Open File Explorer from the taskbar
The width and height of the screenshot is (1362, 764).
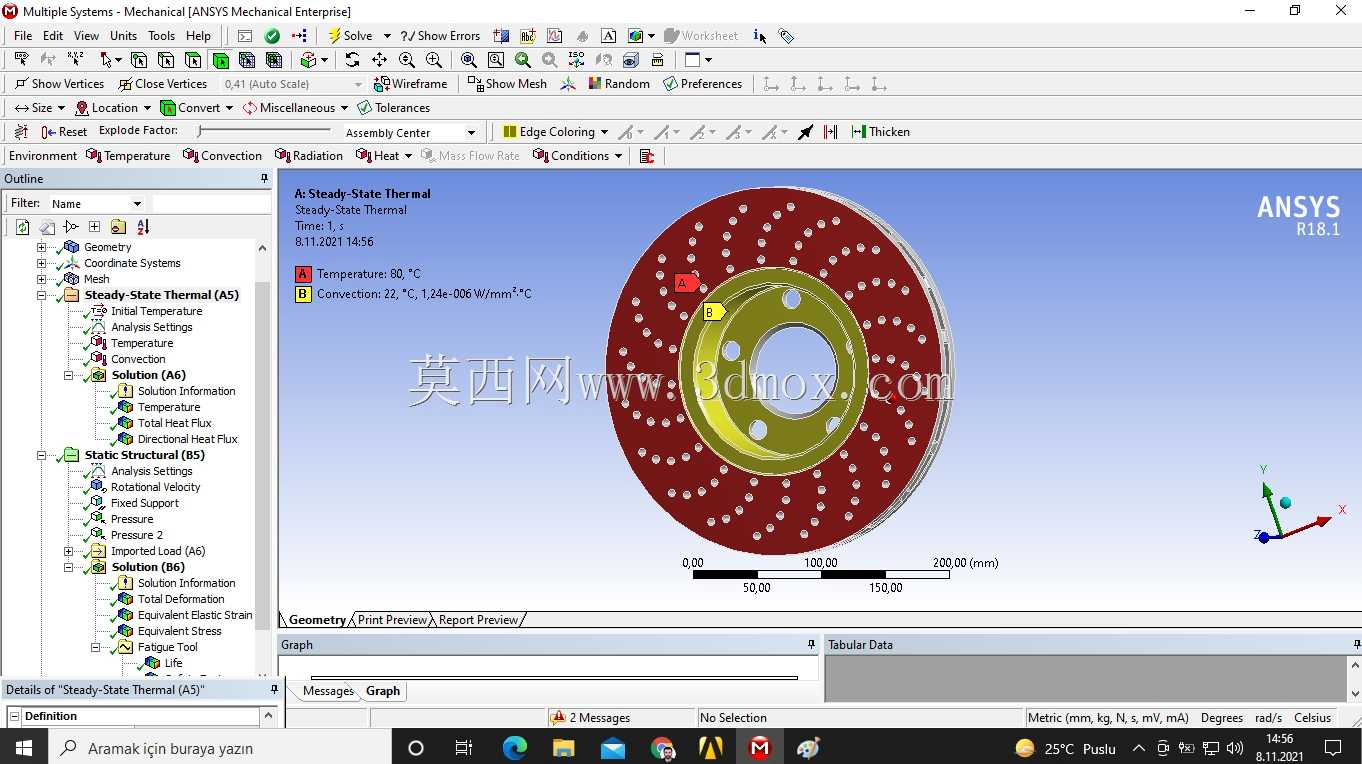tap(563, 748)
